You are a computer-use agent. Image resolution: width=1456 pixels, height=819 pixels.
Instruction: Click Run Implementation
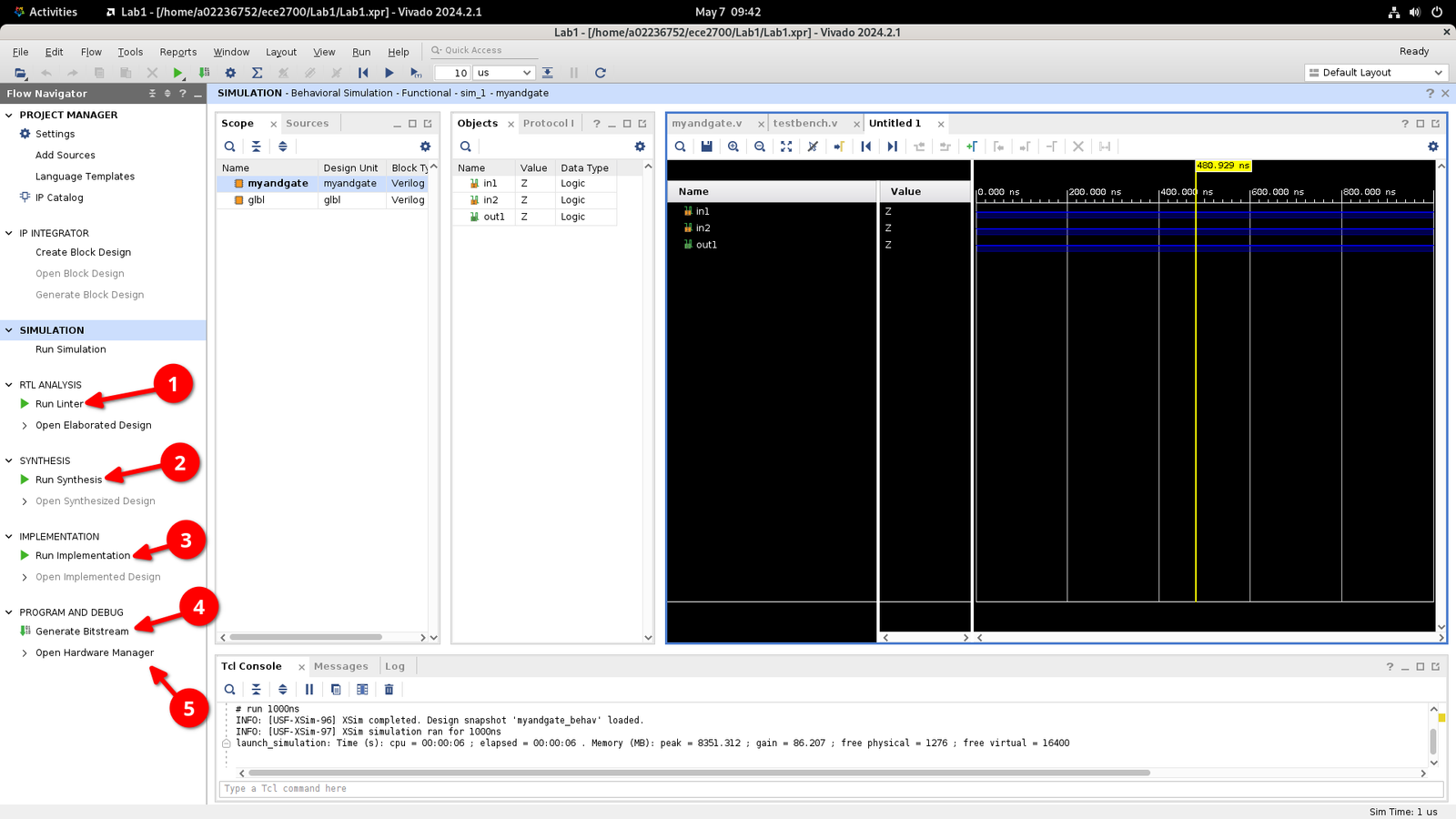pos(82,555)
